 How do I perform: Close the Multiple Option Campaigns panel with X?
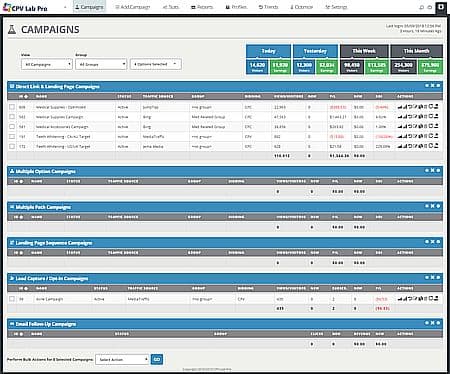pos(432,170)
